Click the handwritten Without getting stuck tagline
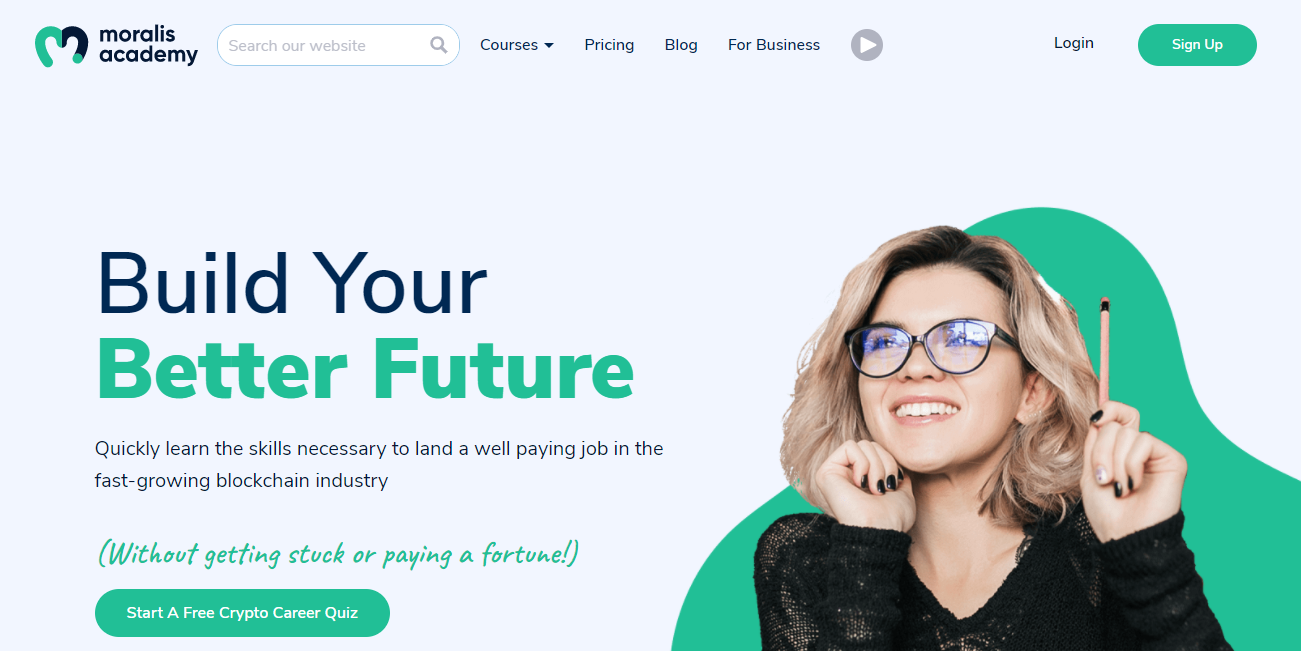Screen dimensions: 1301x651 click(338, 553)
